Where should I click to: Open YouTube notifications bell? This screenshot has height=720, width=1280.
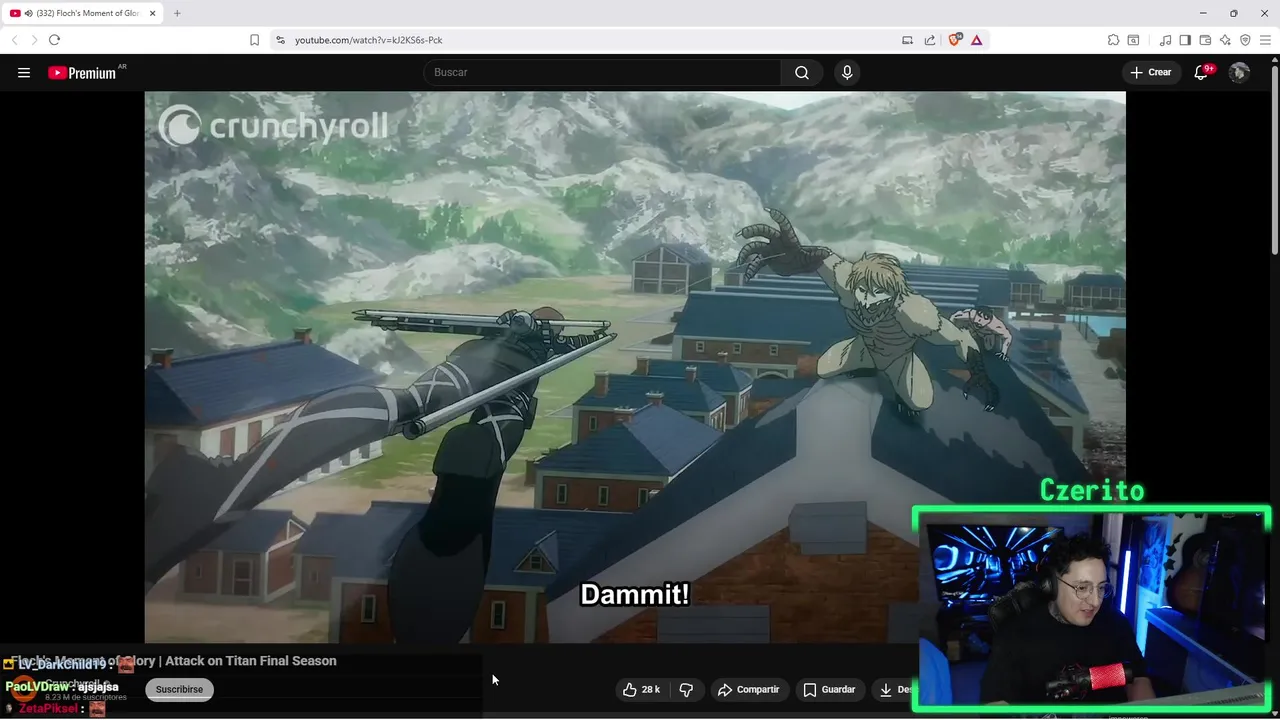pos(1202,72)
